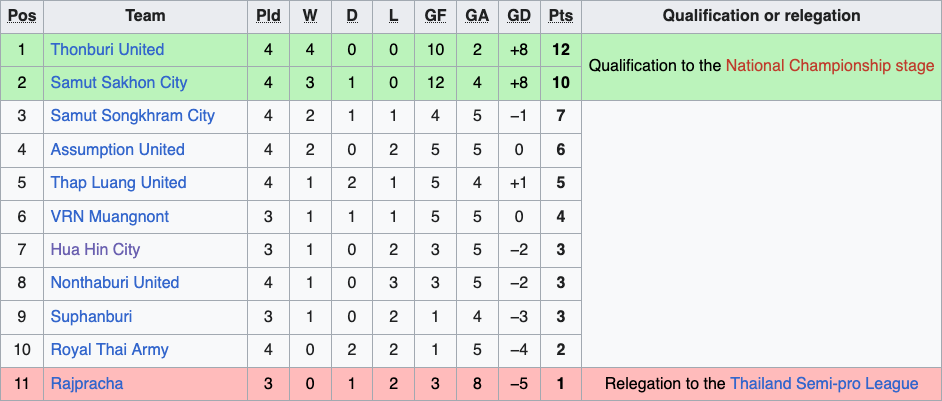Screen dimensions: 942x401
Task: Click the GF column header
Action: point(434,16)
